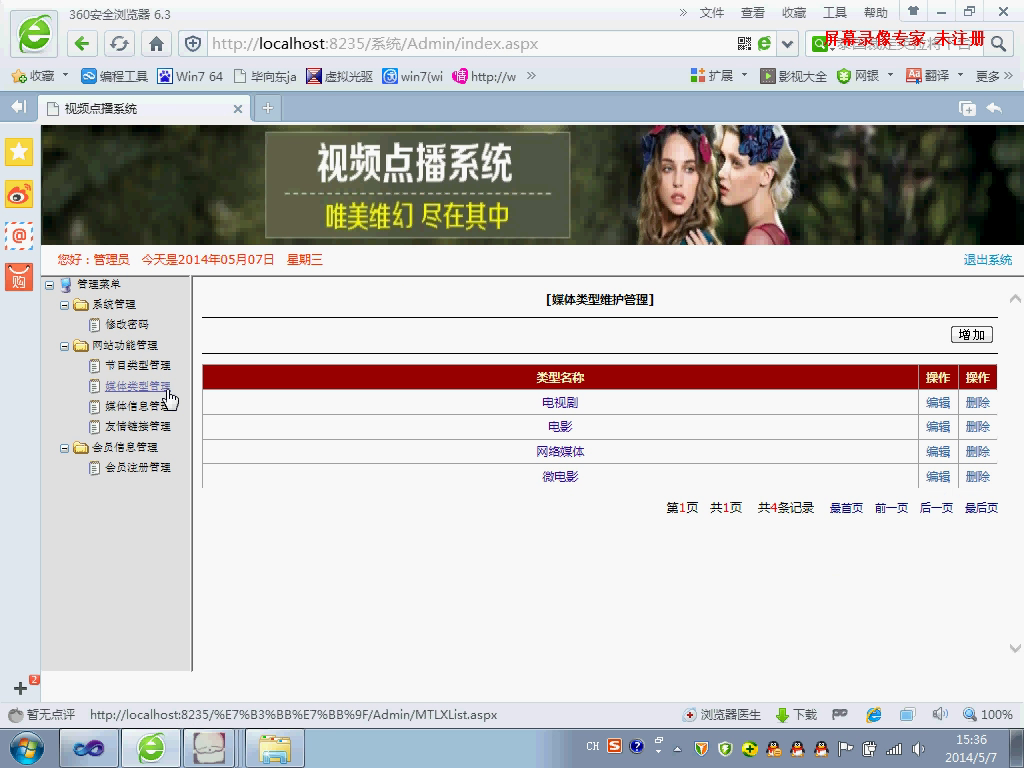Open the 文件 menu
This screenshot has width=1024, height=768.
712,12
